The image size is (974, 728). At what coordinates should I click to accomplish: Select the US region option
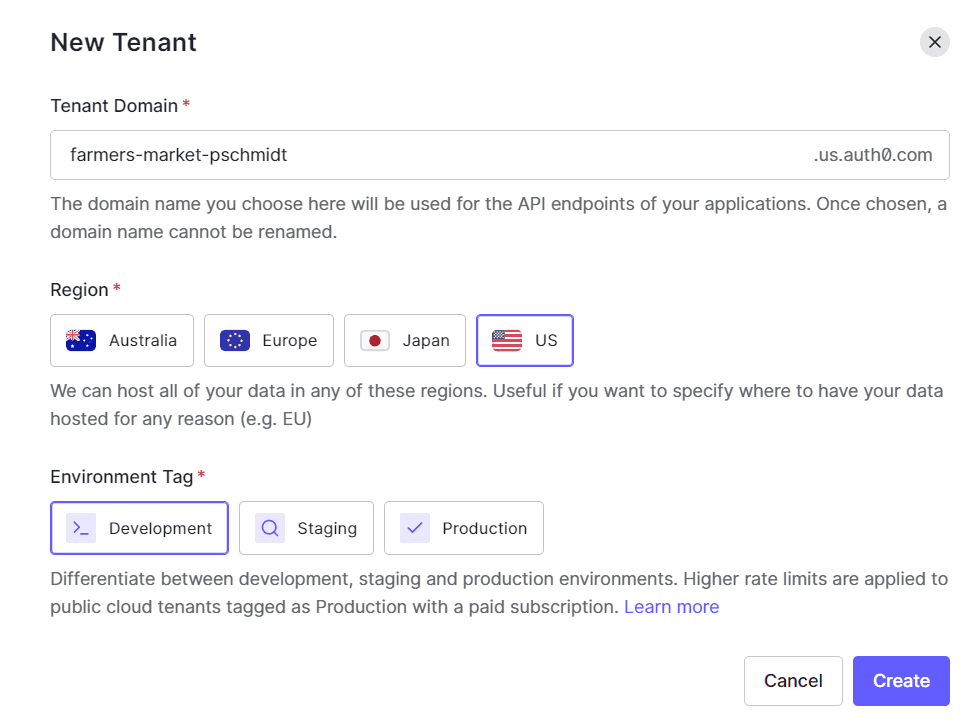coord(525,340)
